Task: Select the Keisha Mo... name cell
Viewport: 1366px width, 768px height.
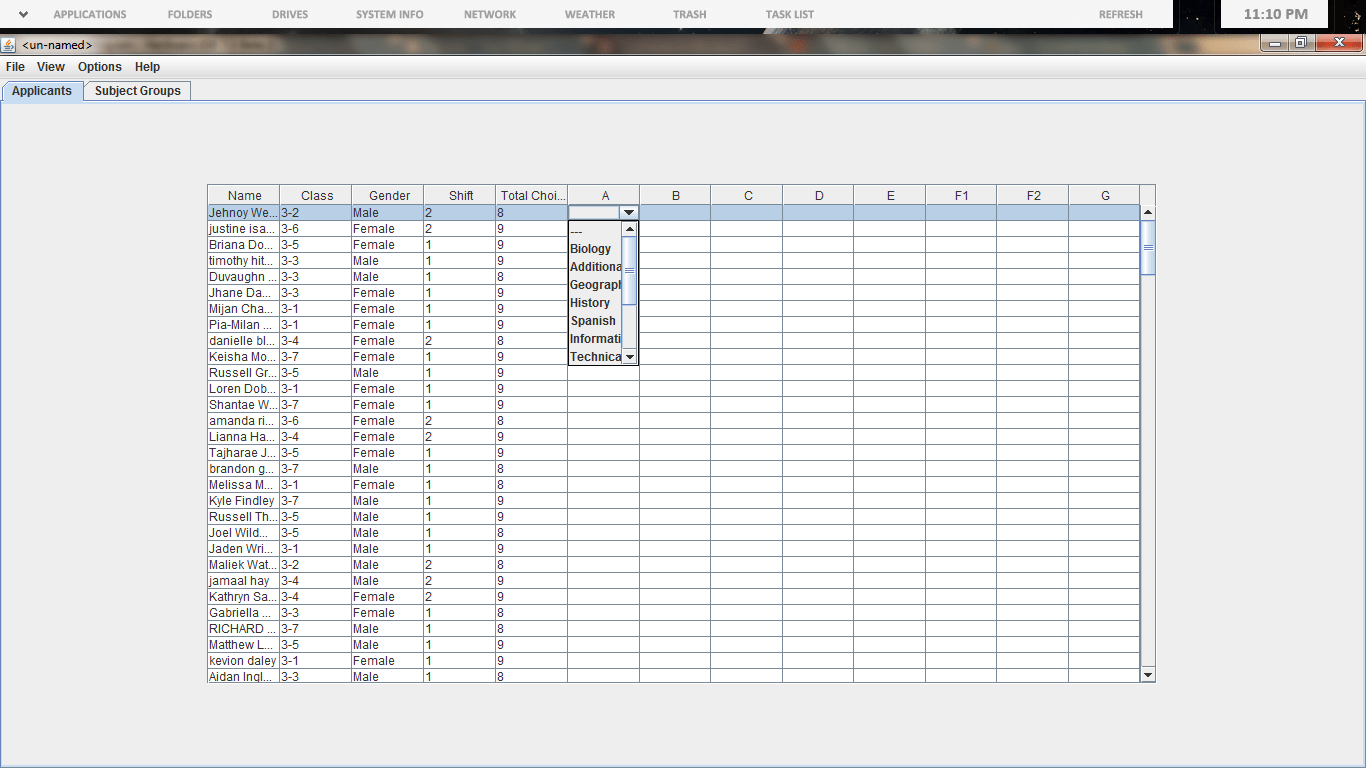Action: (244, 357)
